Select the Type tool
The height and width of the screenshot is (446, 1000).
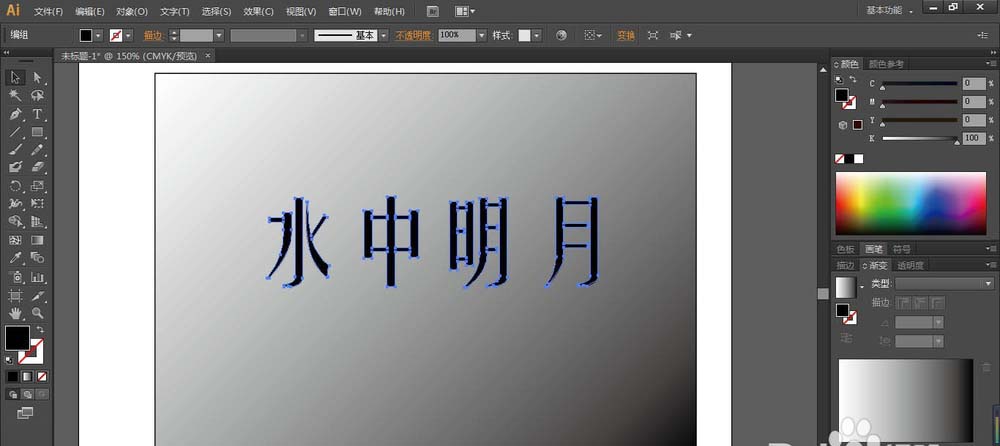[x=37, y=114]
